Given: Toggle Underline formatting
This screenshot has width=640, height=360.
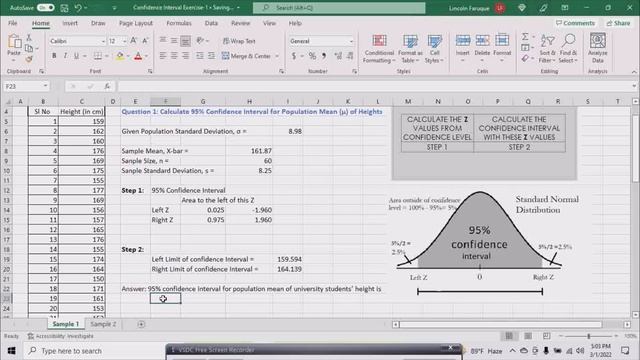Looking at the screenshot, I should point(76,56).
